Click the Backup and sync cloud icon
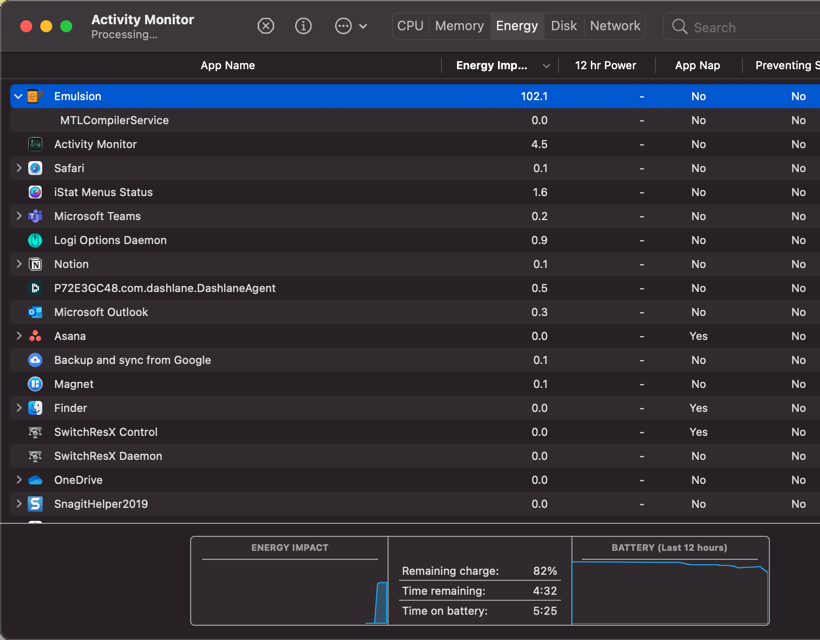Viewport: 820px width, 640px height. click(x=35, y=360)
